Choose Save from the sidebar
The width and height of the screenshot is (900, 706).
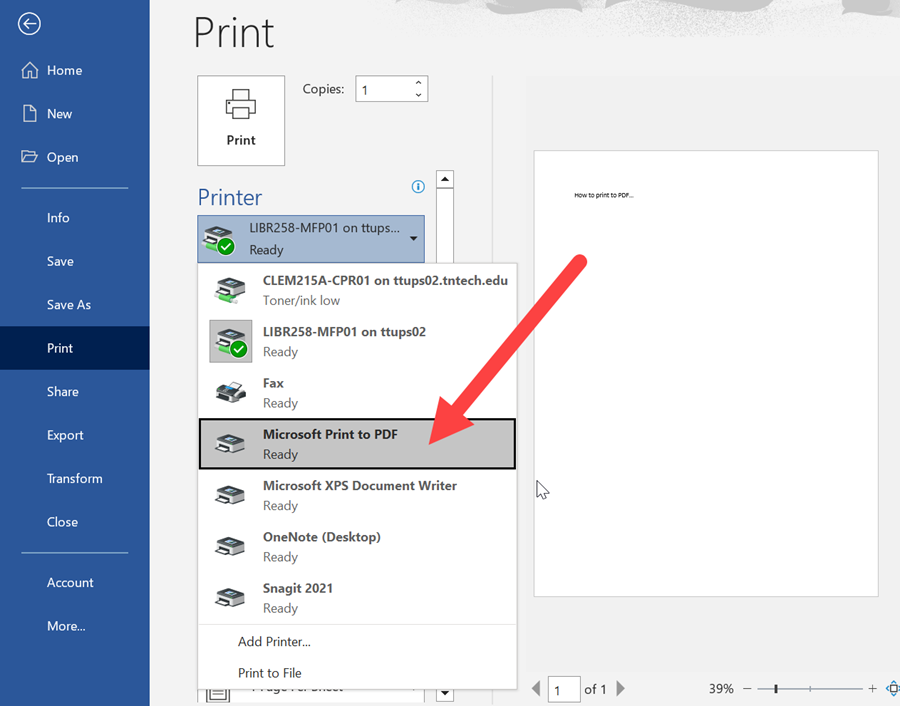tap(75, 261)
